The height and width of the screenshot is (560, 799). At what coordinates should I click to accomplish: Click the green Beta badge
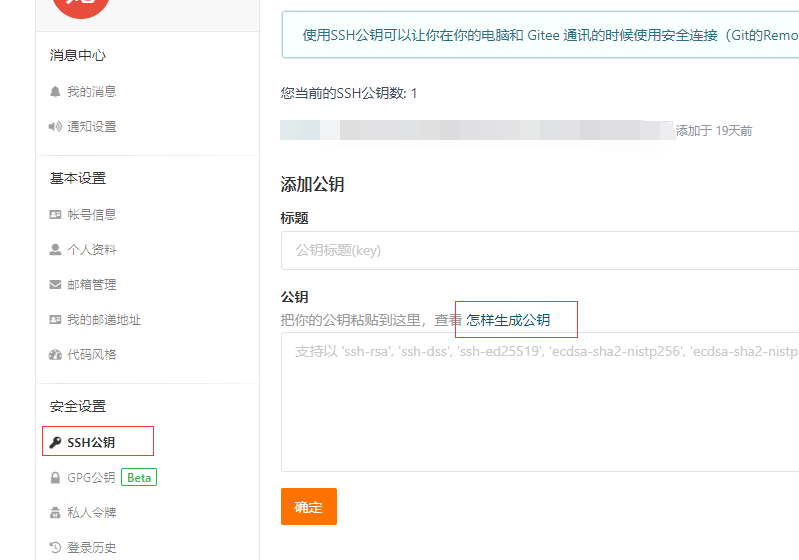coord(139,477)
